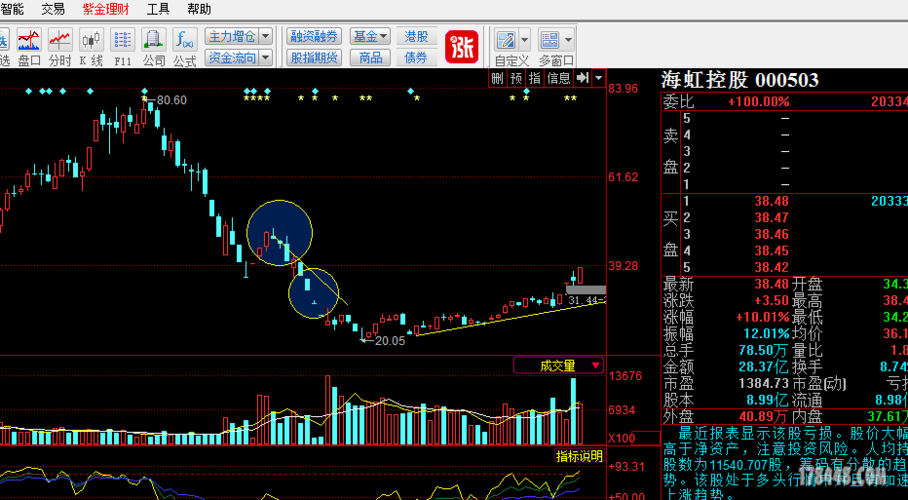Open the 智能 menu
908x500 pixels.
click(12, 9)
